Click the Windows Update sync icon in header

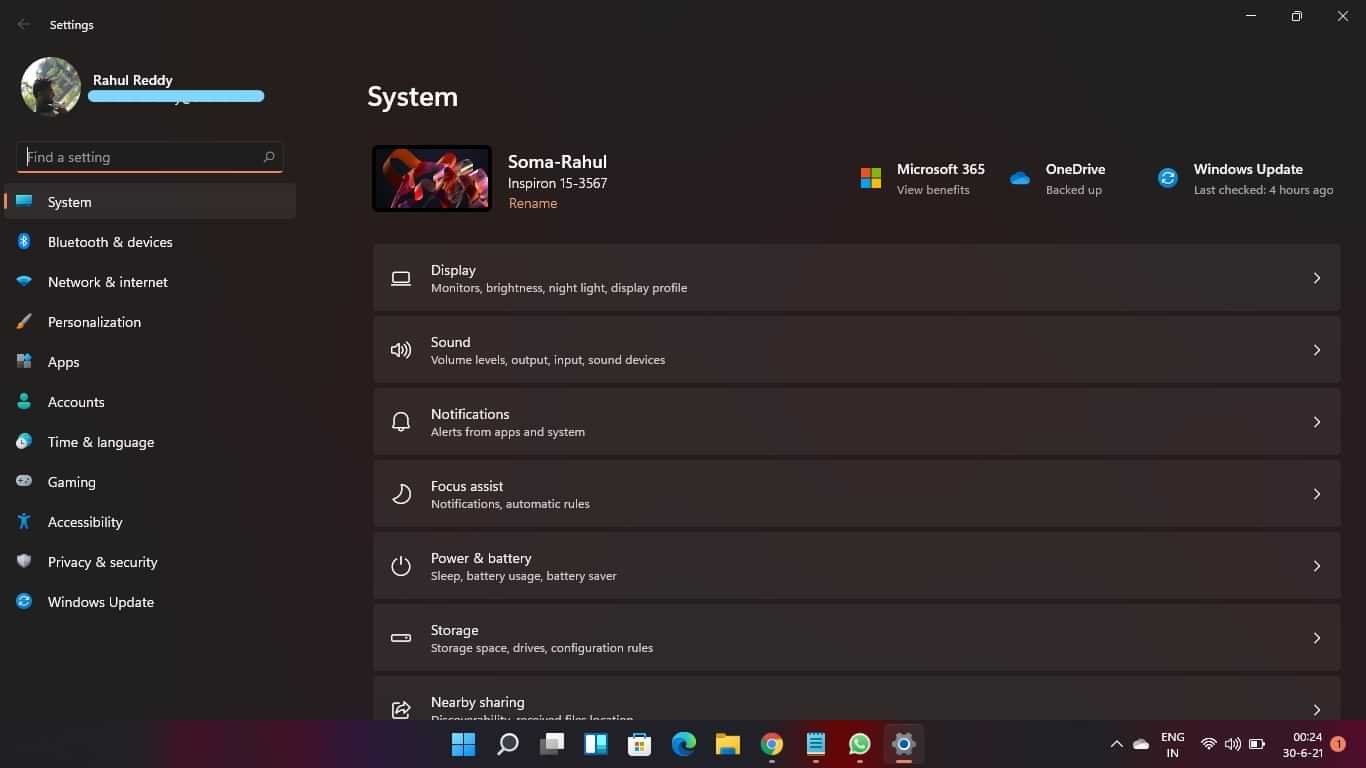pyautogui.click(x=1167, y=178)
